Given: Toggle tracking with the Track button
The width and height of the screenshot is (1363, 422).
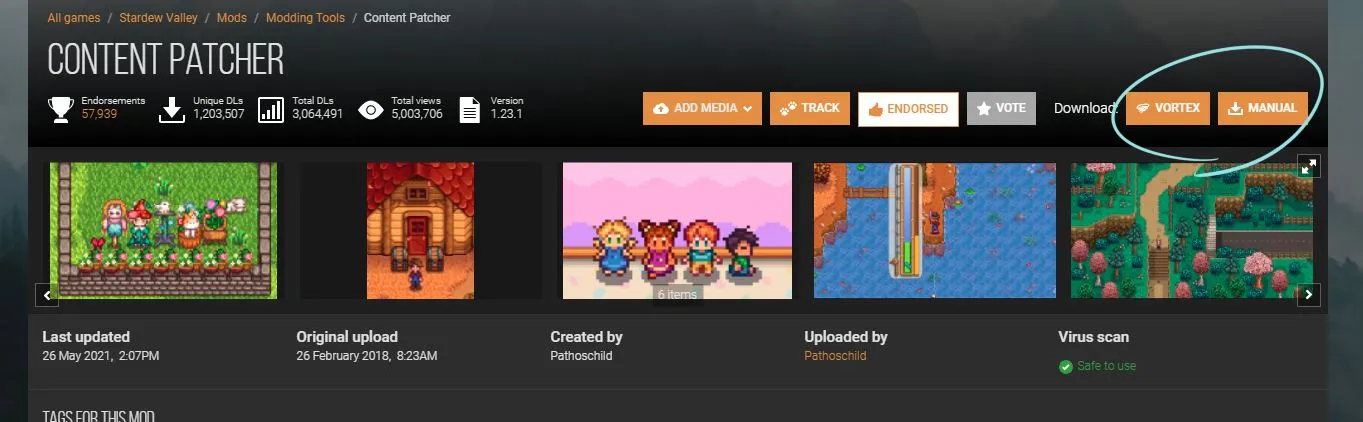Looking at the screenshot, I should click(810, 108).
